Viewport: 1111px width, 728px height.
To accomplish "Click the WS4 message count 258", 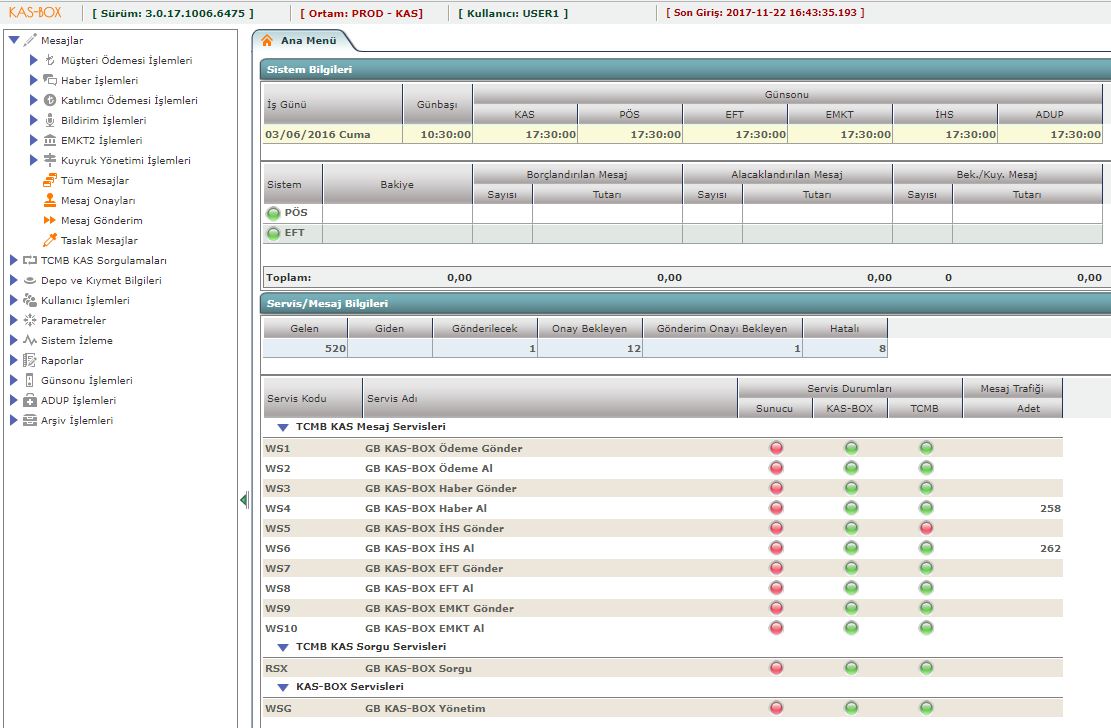I will click(1050, 508).
